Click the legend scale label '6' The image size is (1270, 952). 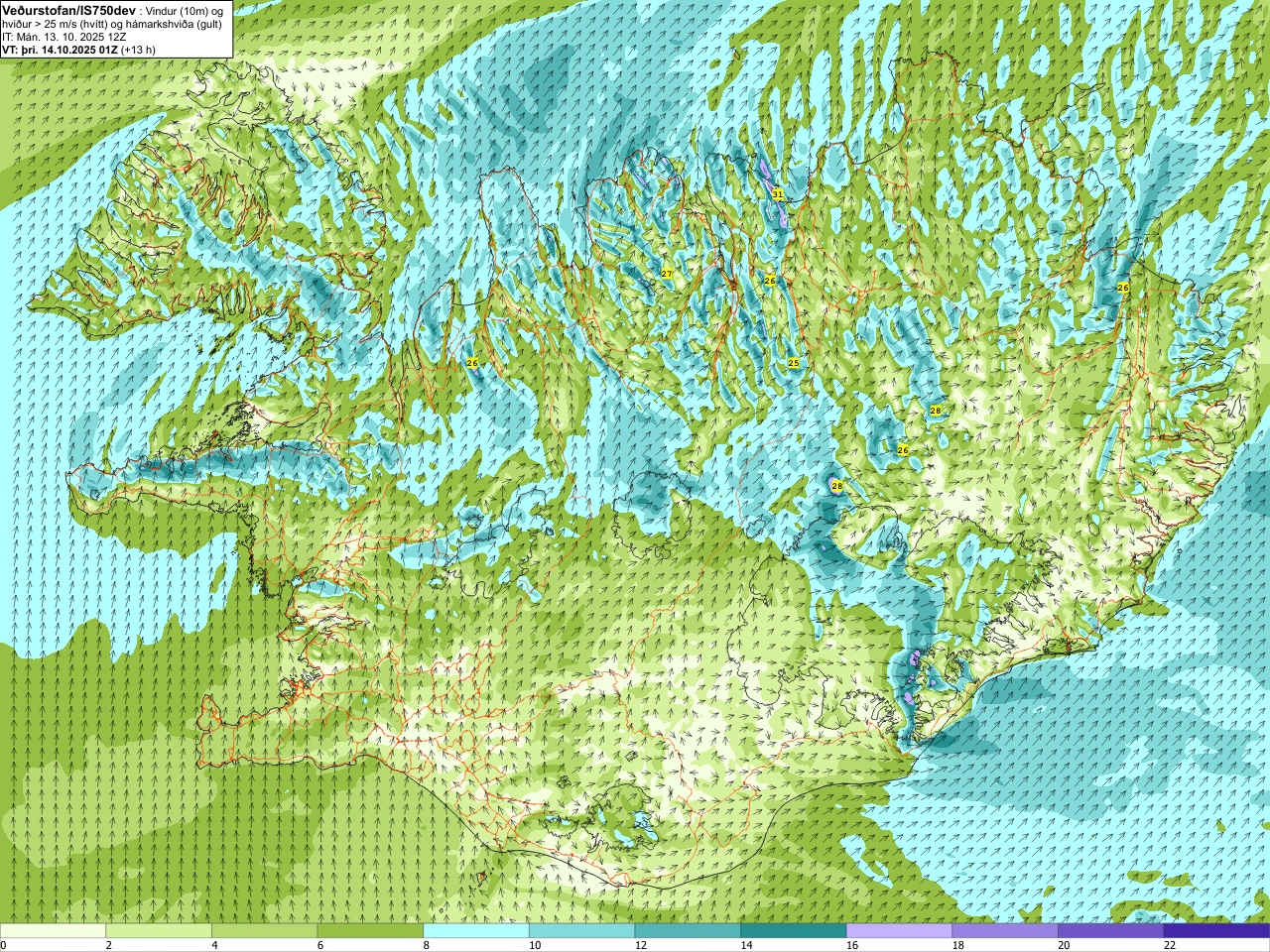[319, 945]
